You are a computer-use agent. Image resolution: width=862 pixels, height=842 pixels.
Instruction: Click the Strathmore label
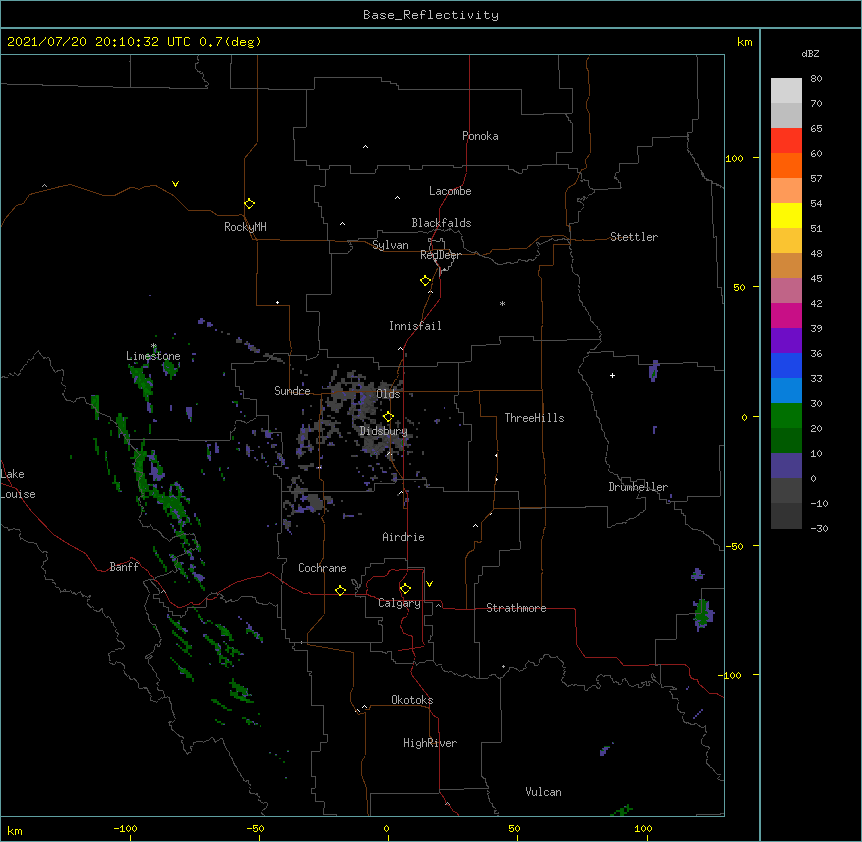coord(516,608)
